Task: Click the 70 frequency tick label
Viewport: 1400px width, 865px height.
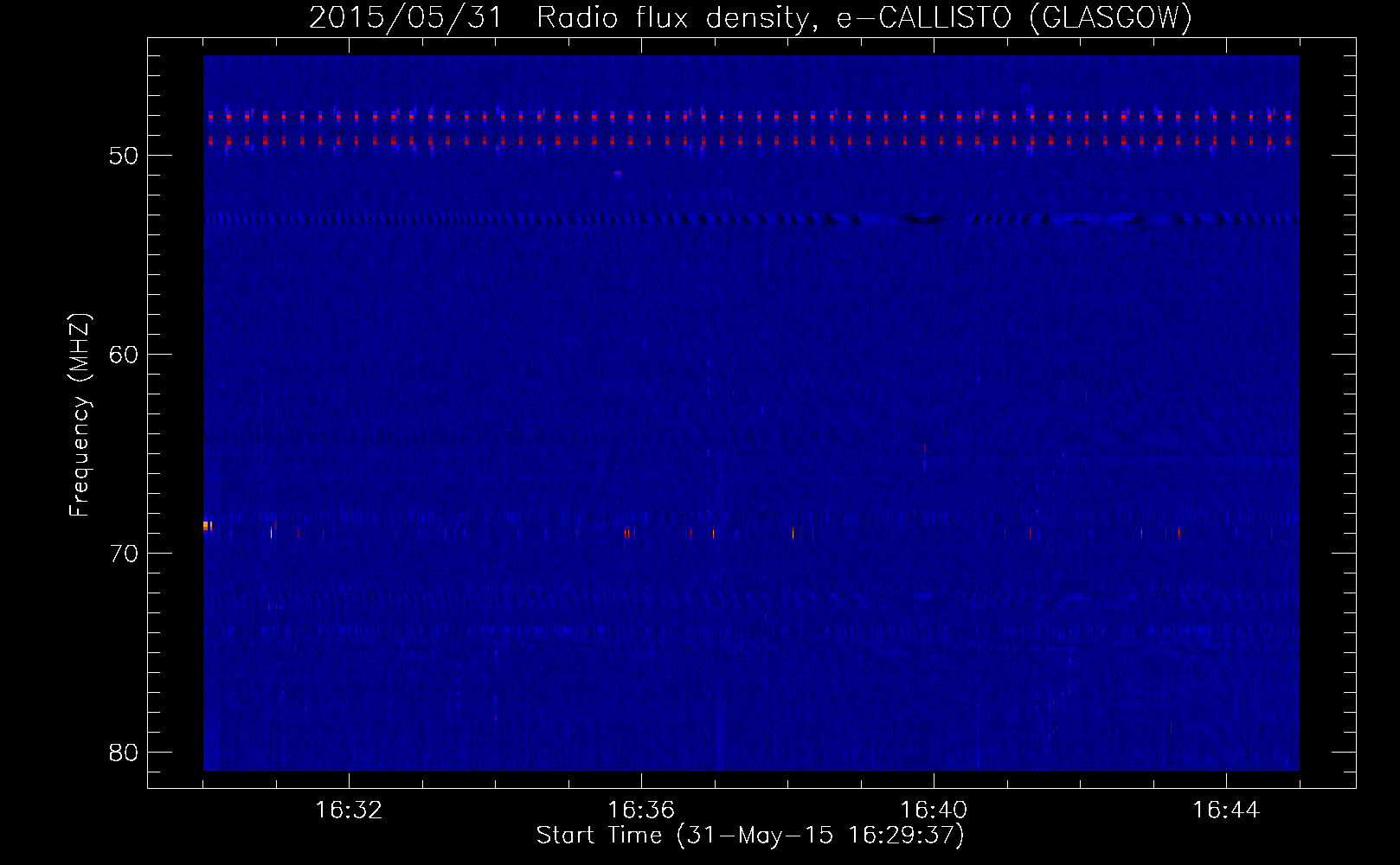Action: (124, 554)
